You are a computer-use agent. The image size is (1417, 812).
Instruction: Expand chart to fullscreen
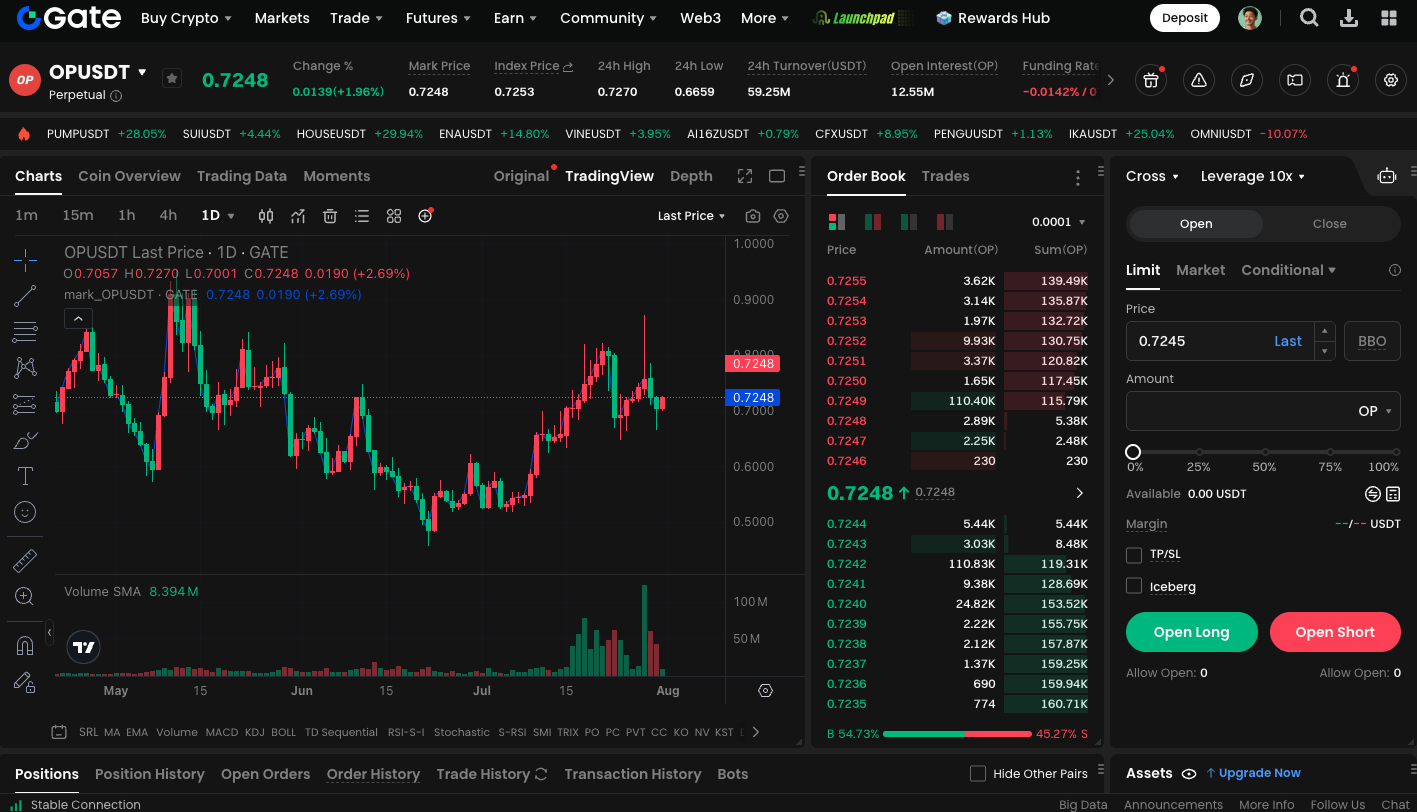pos(745,176)
